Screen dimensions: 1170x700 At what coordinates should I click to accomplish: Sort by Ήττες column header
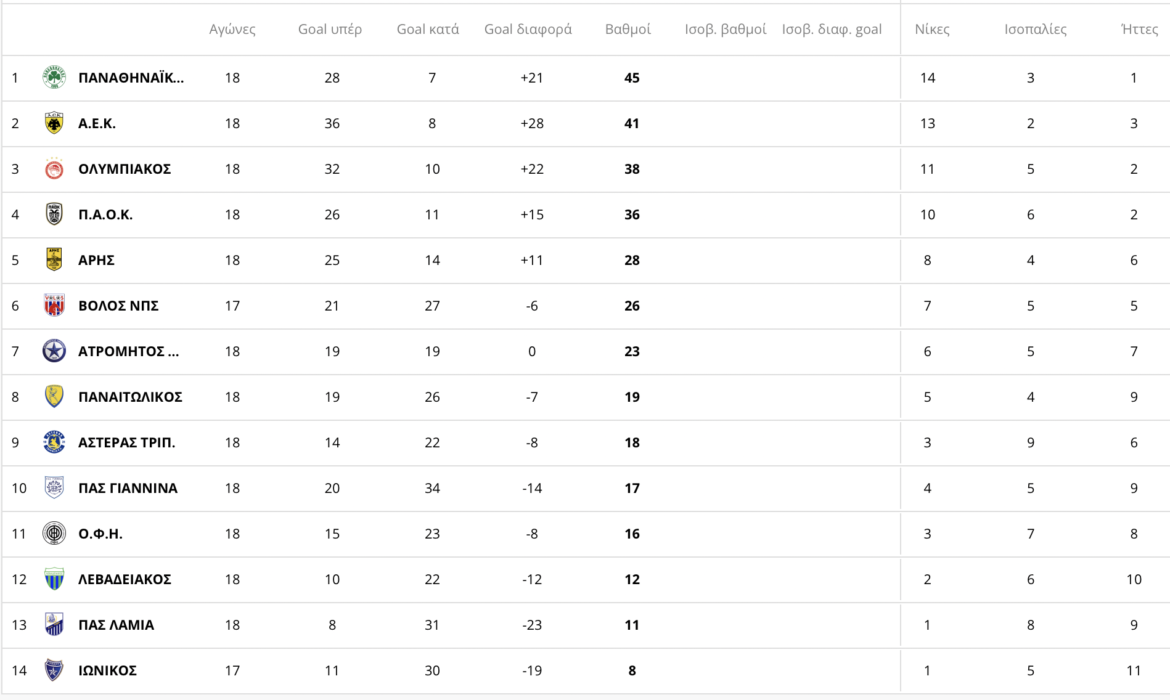point(1139,29)
